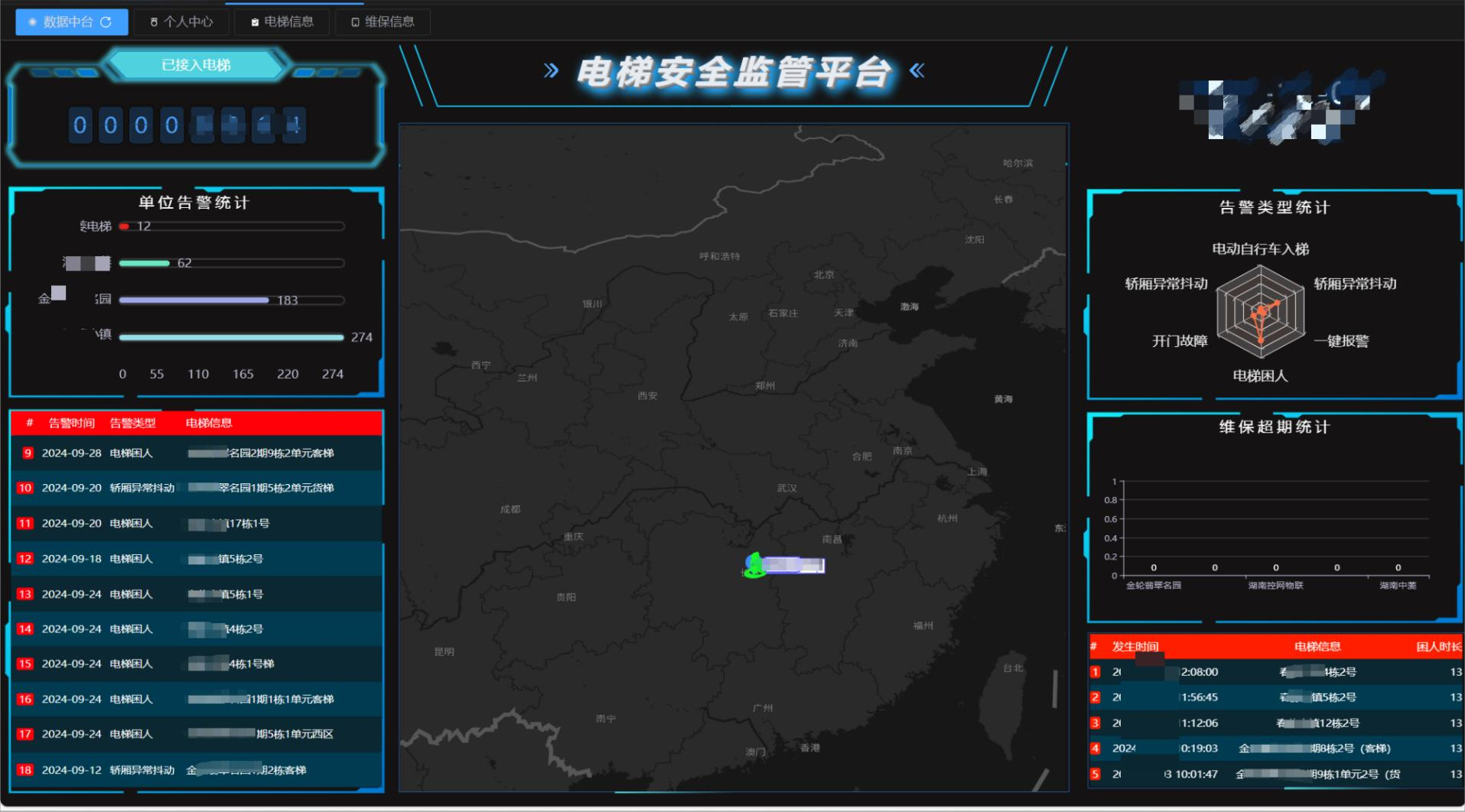
Task: Click the device icon beside 维保信息
Action: coord(355,22)
